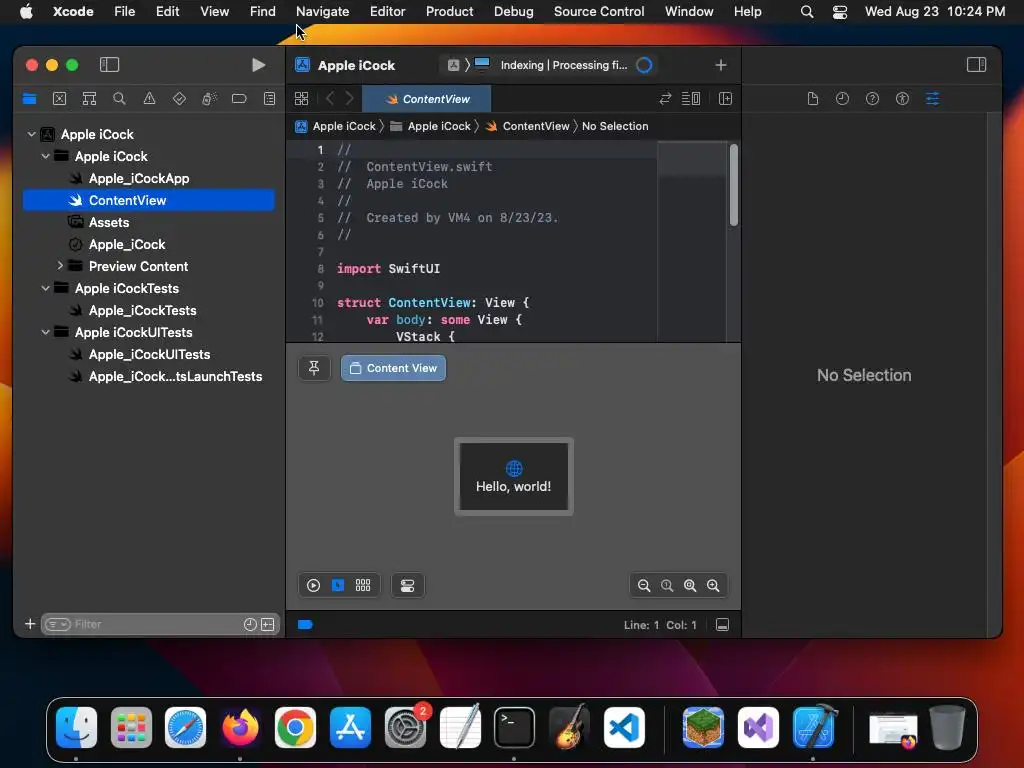Open the Report navigator
1024x768 pixels.
click(x=269, y=99)
